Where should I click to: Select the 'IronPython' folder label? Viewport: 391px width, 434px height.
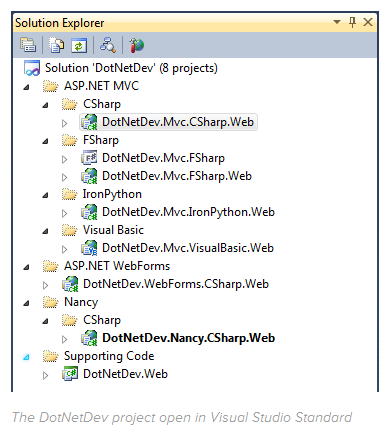tap(112, 194)
